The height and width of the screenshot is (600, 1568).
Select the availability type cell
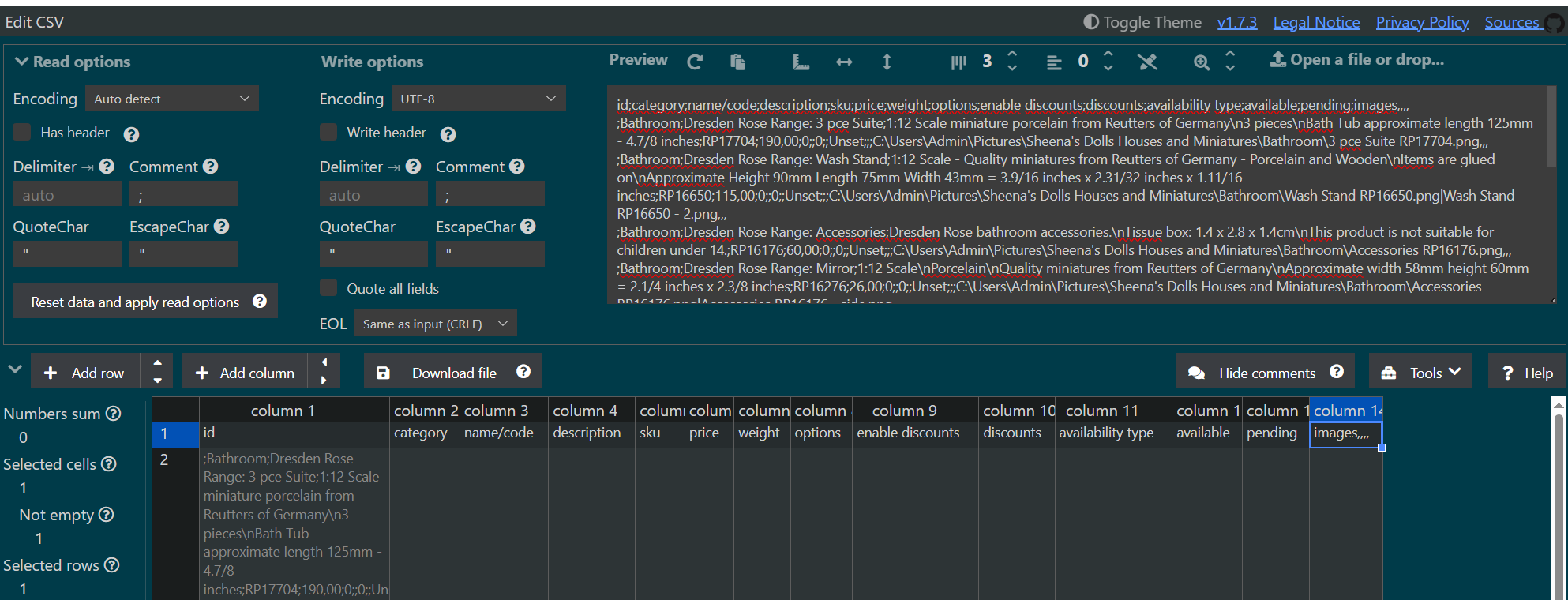[x=1112, y=435]
